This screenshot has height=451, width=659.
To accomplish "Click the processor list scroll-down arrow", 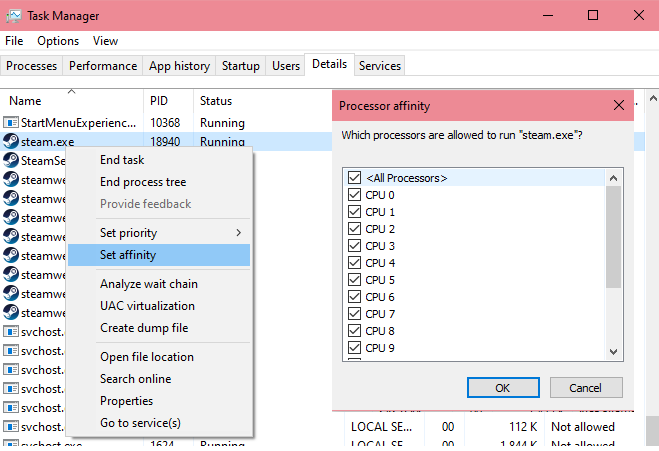I will [x=613, y=351].
